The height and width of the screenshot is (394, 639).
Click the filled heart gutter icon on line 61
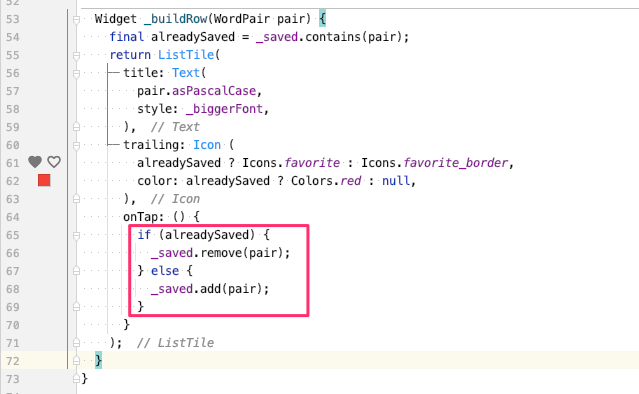(35, 162)
